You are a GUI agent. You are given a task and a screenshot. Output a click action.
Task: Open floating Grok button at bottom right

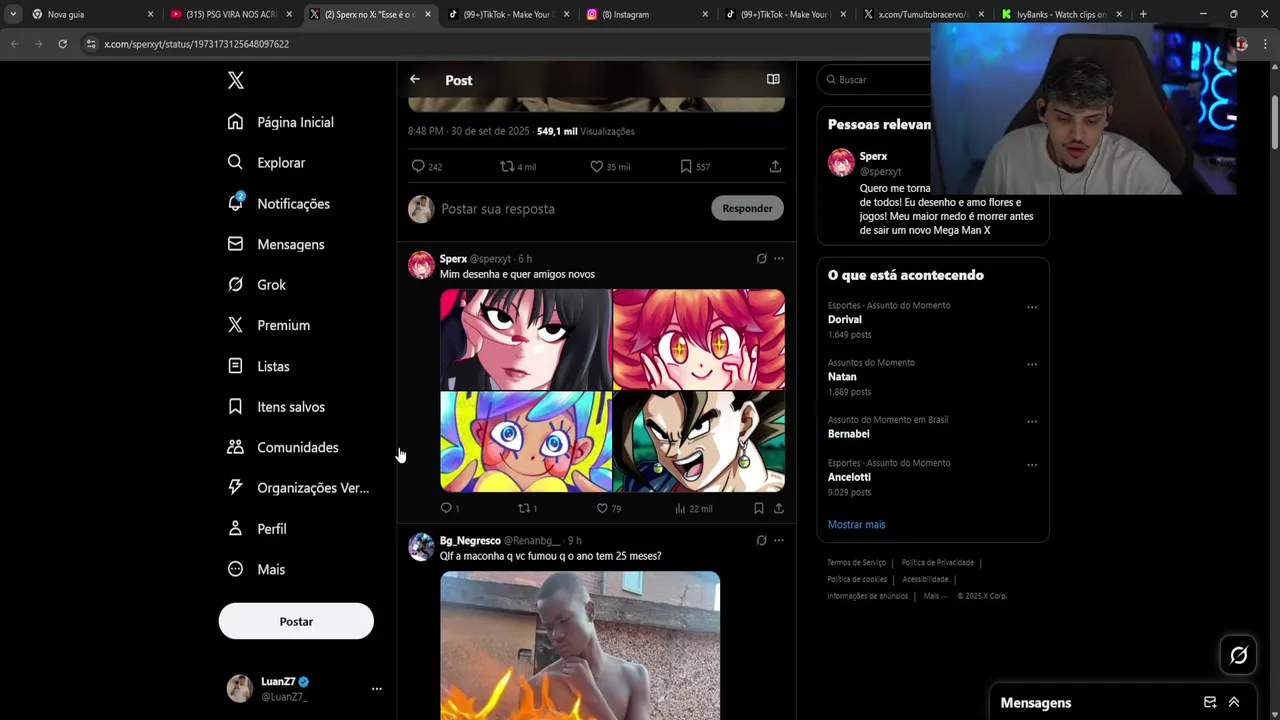click(x=1238, y=655)
